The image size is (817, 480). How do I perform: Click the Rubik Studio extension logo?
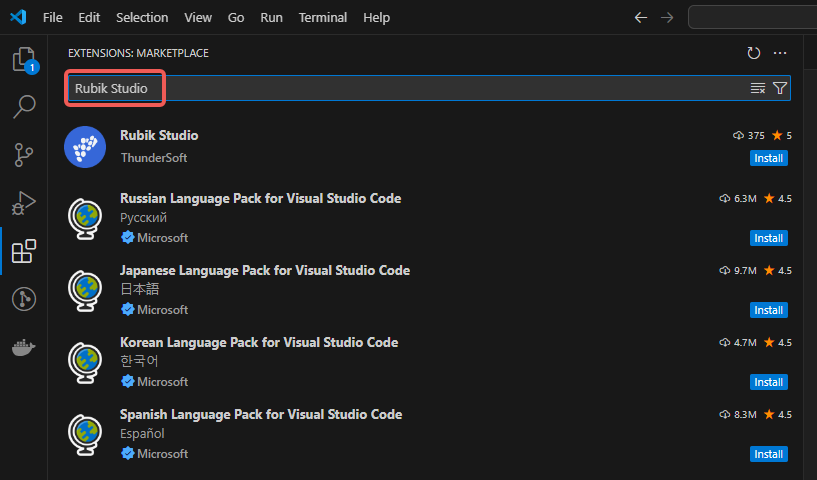(x=85, y=147)
